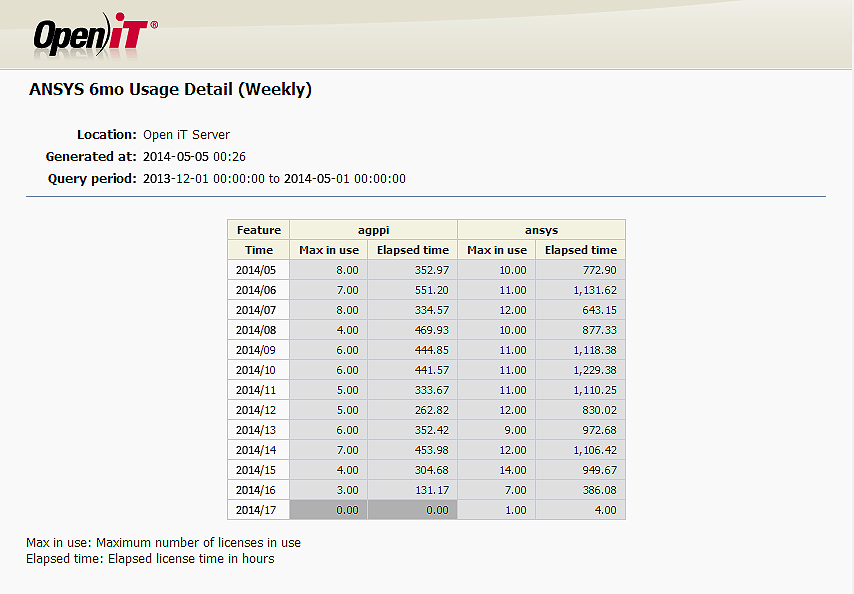Select the 2014/13 week row label
854x594 pixels.
click(259, 430)
